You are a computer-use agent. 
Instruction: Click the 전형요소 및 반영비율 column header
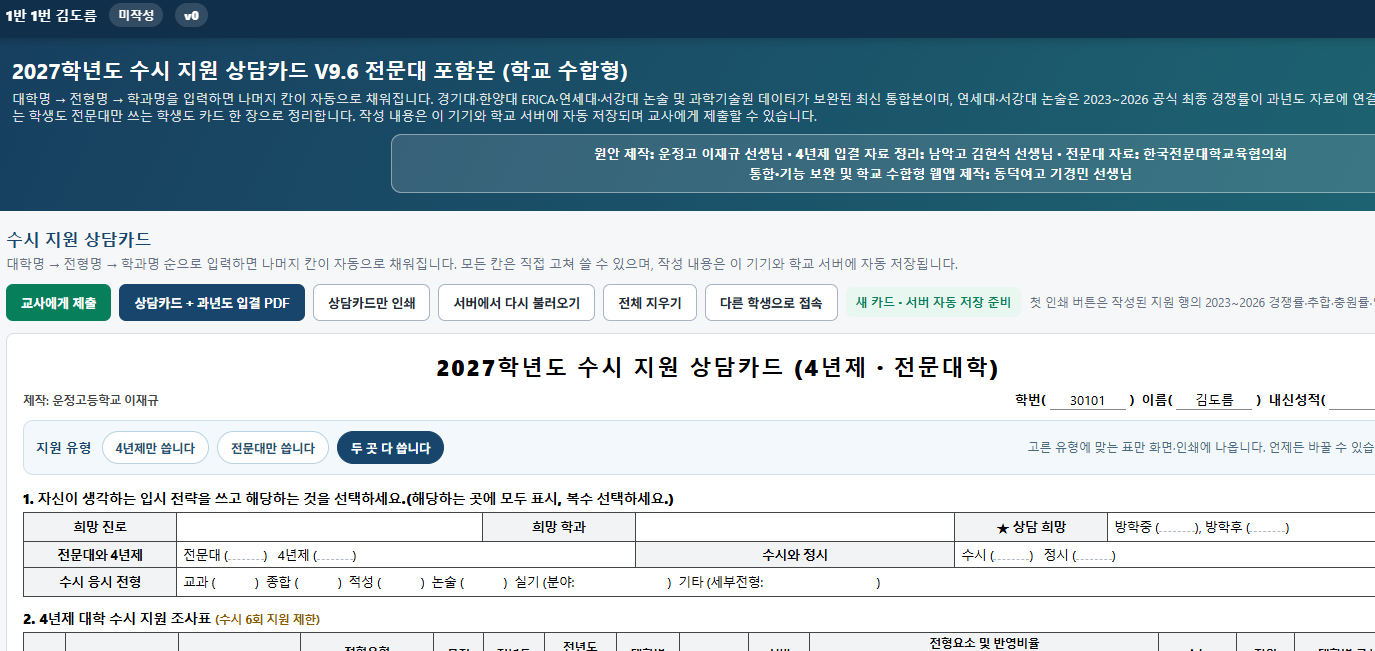click(984, 643)
